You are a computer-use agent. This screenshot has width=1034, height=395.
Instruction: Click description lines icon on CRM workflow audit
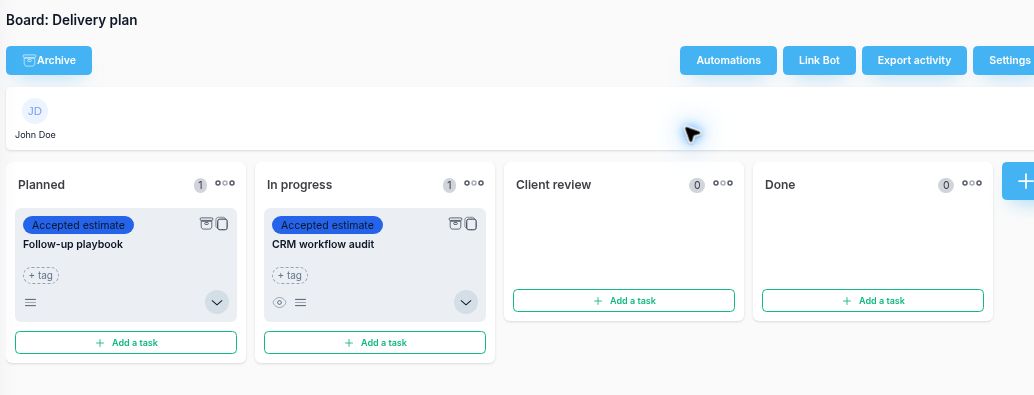click(x=300, y=303)
